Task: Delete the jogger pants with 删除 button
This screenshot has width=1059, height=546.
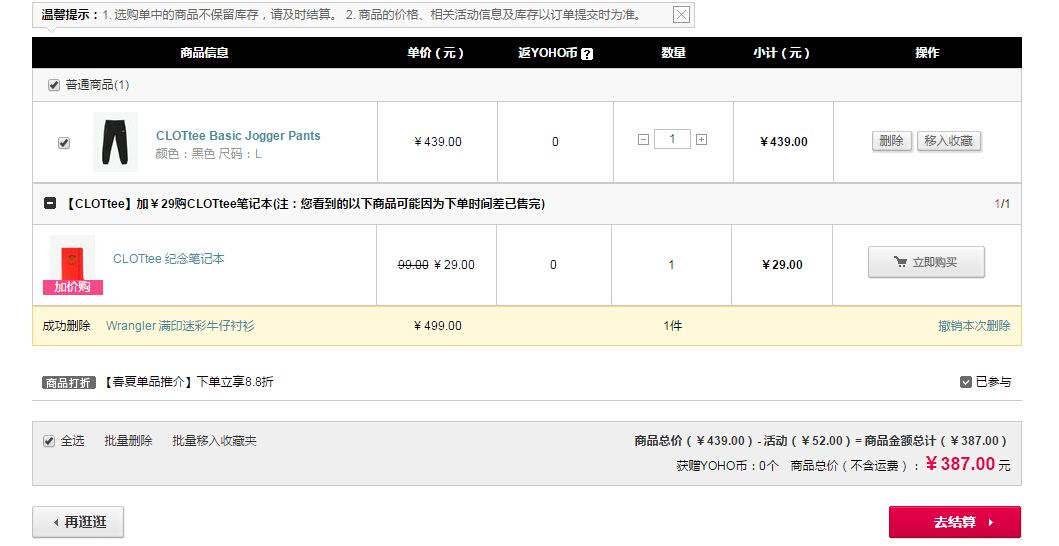Action: [892, 141]
